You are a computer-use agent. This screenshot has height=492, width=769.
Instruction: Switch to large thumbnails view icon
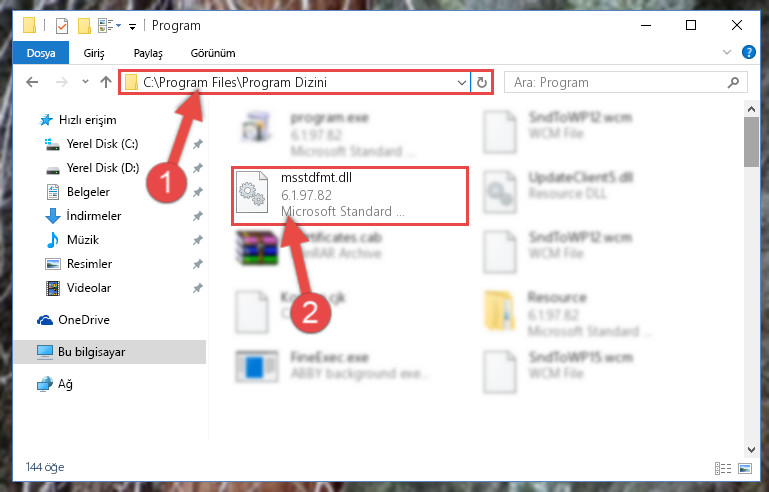click(744, 468)
